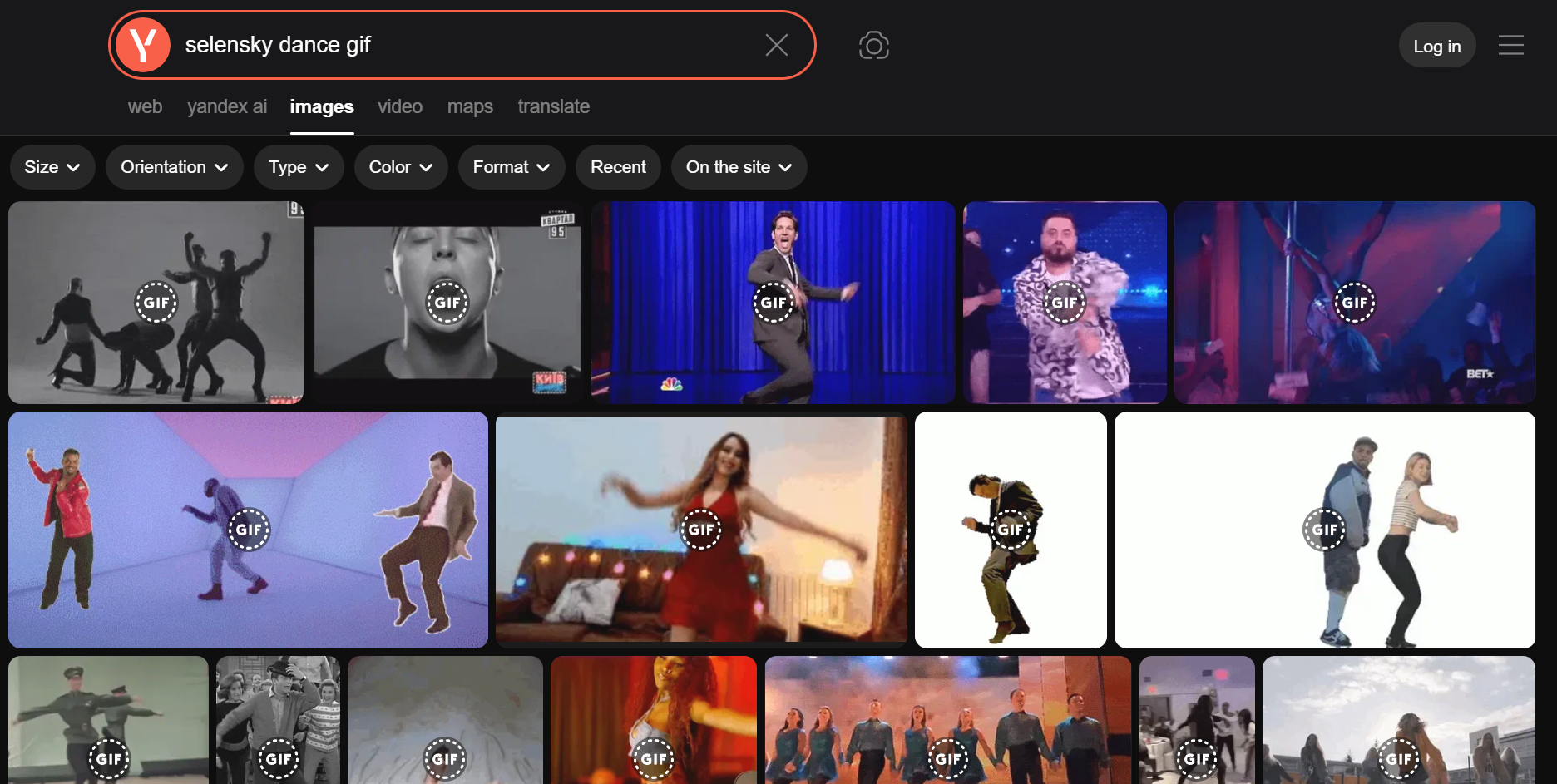
Task: Clear the search query with the X
Action: (777, 45)
